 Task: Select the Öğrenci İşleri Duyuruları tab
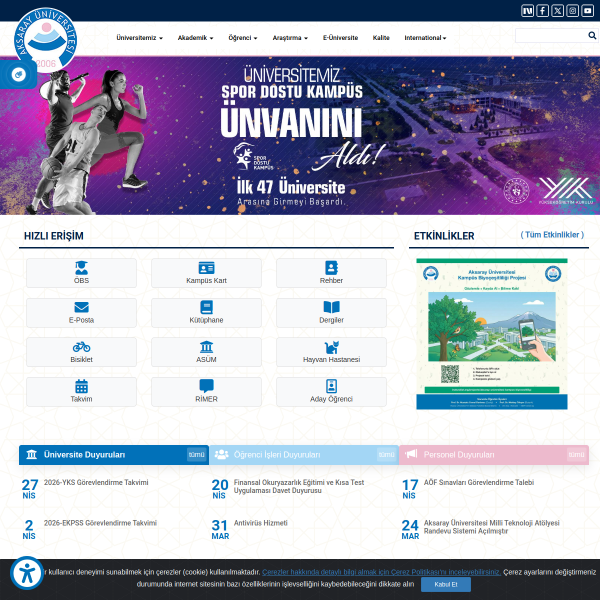coord(304,455)
